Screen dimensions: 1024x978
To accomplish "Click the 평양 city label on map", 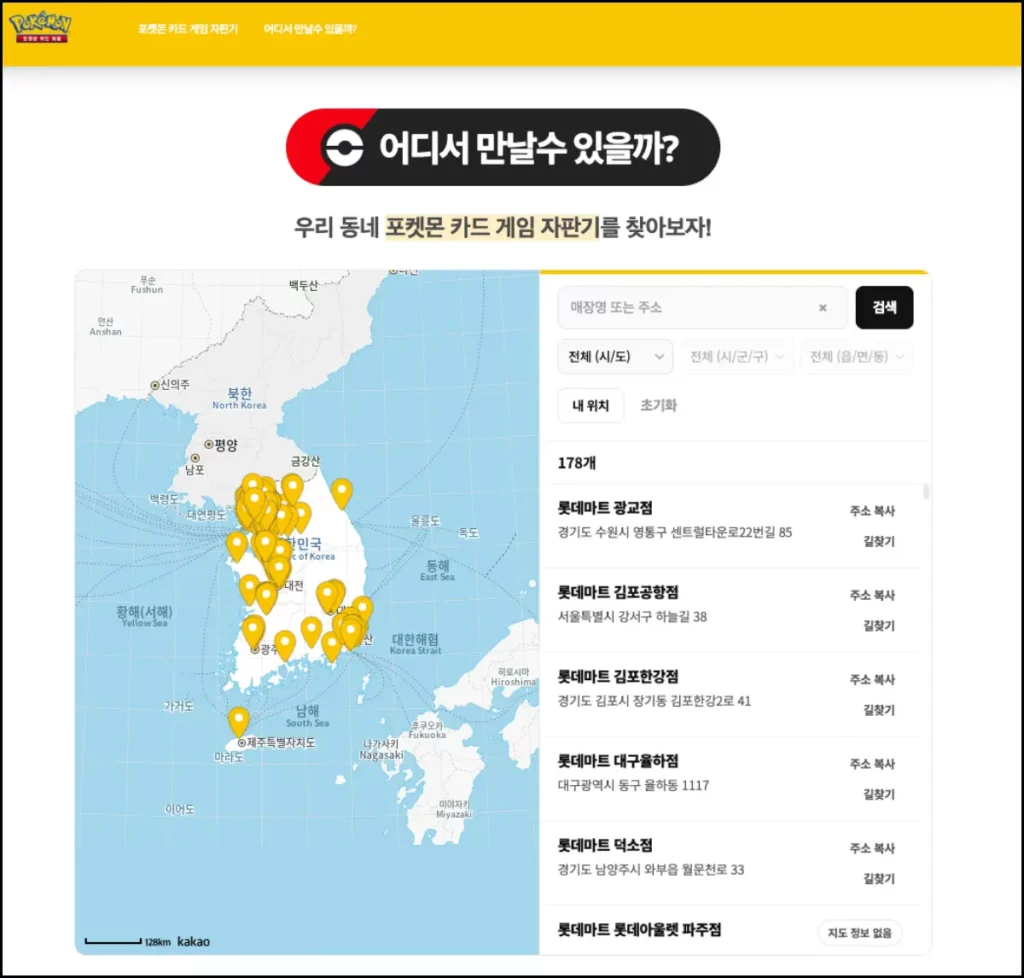I will coord(225,445).
